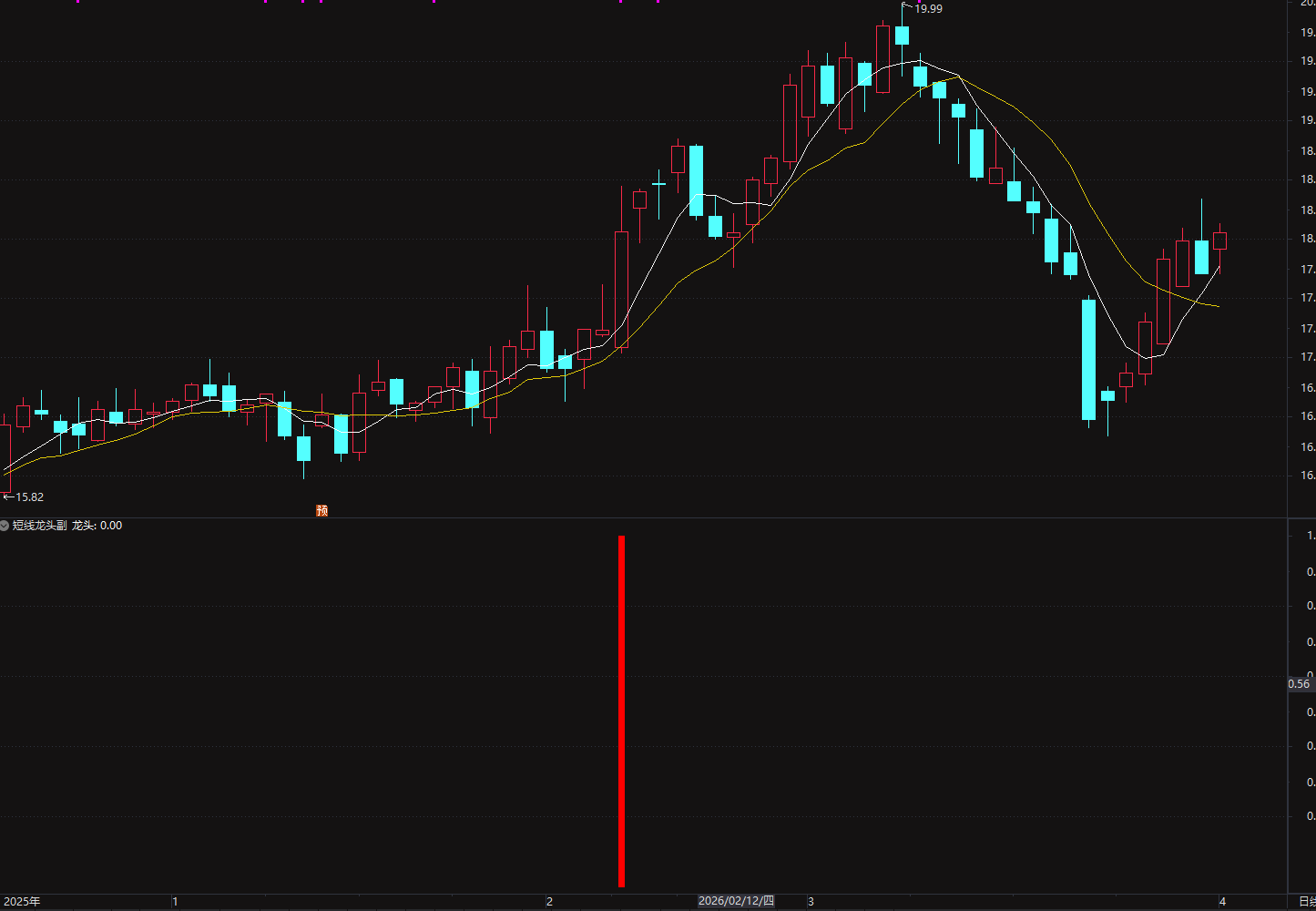Click the 19.99 highest price label

[928, 8]
